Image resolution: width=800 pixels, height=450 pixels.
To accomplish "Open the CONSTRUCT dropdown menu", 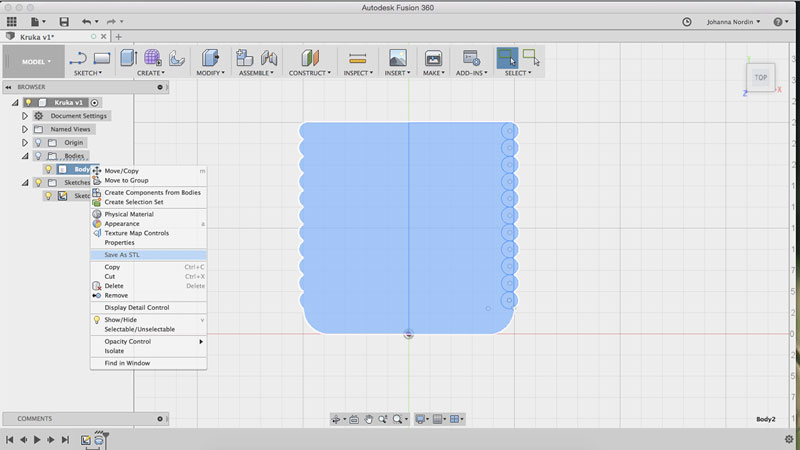I will tap(310, 73).
